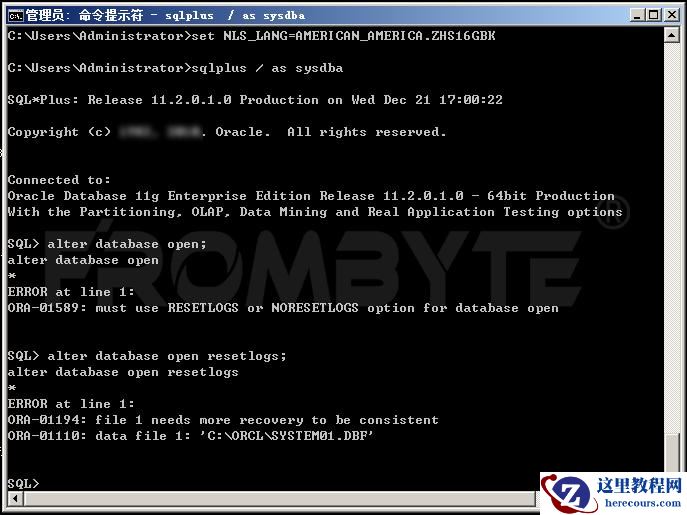Viewport: 687px width, 515px height.
Task: Minimize the sqlplus command prompt window
Action: pyautogui.click(x=637, y=15)
